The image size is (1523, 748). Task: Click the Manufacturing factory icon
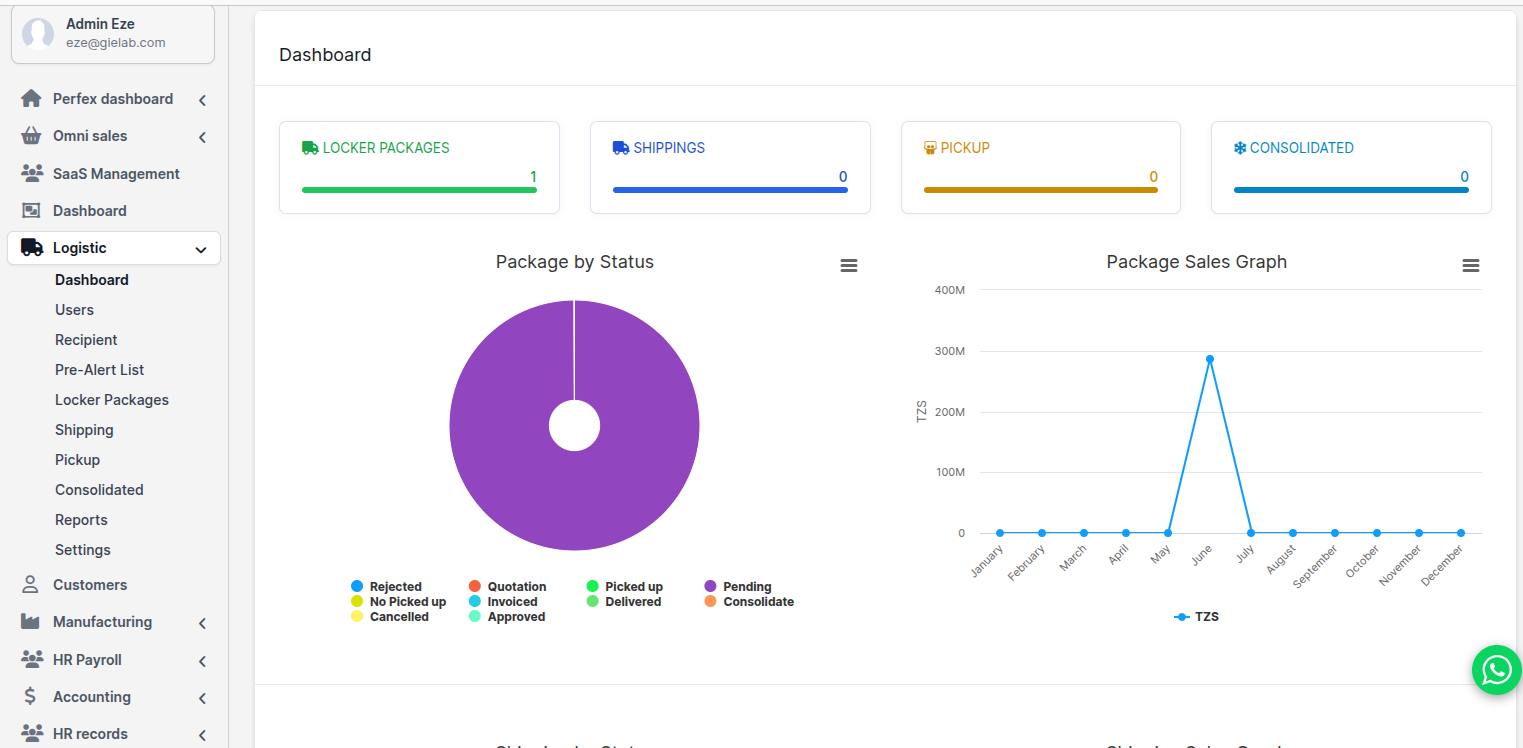point(32,622)
